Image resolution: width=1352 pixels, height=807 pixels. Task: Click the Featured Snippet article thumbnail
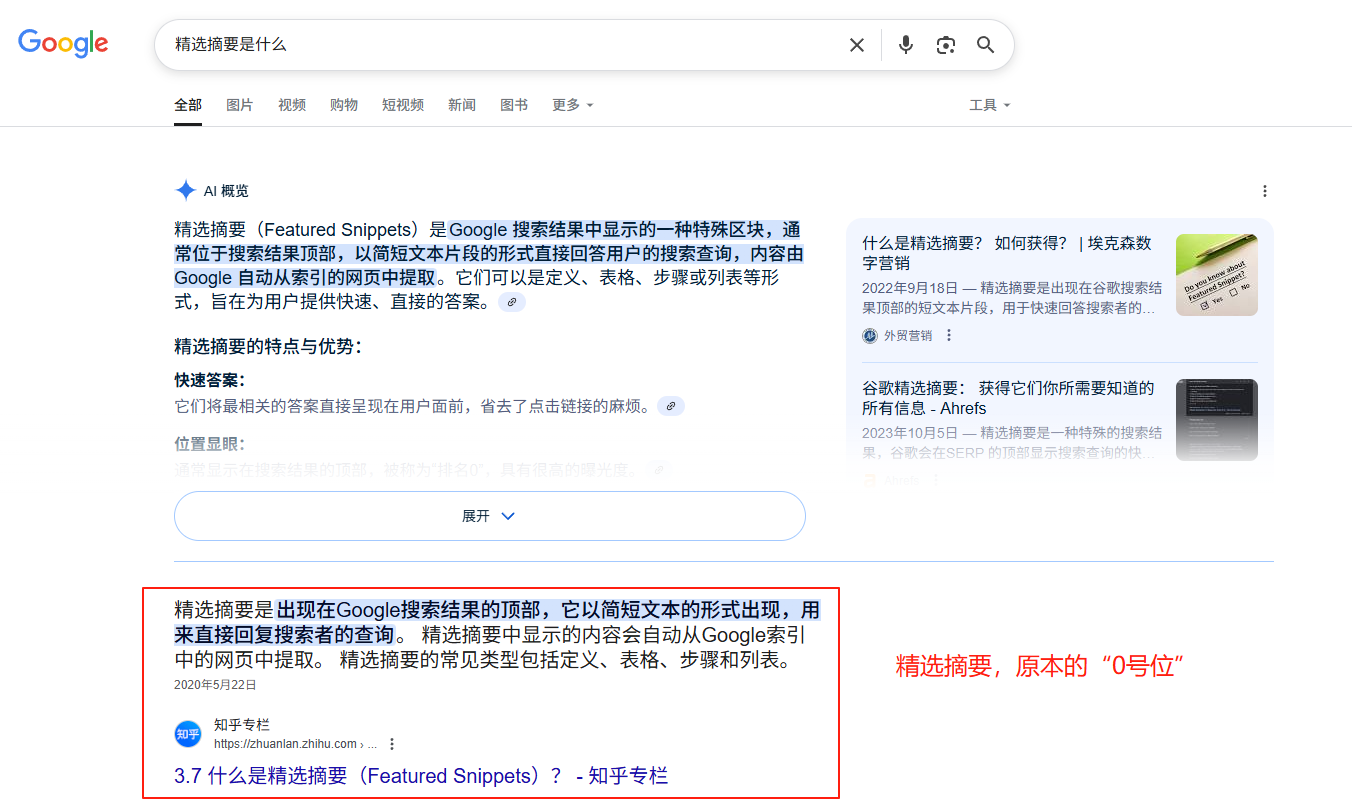(1216, 275)
